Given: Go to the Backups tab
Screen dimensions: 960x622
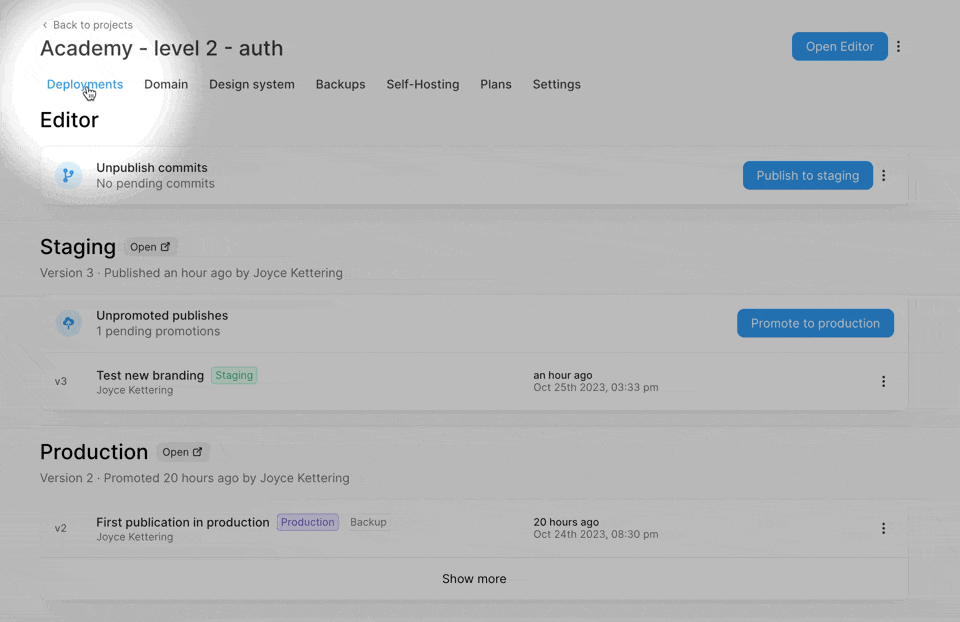Looking at the screenshot, I should [340, 85].
